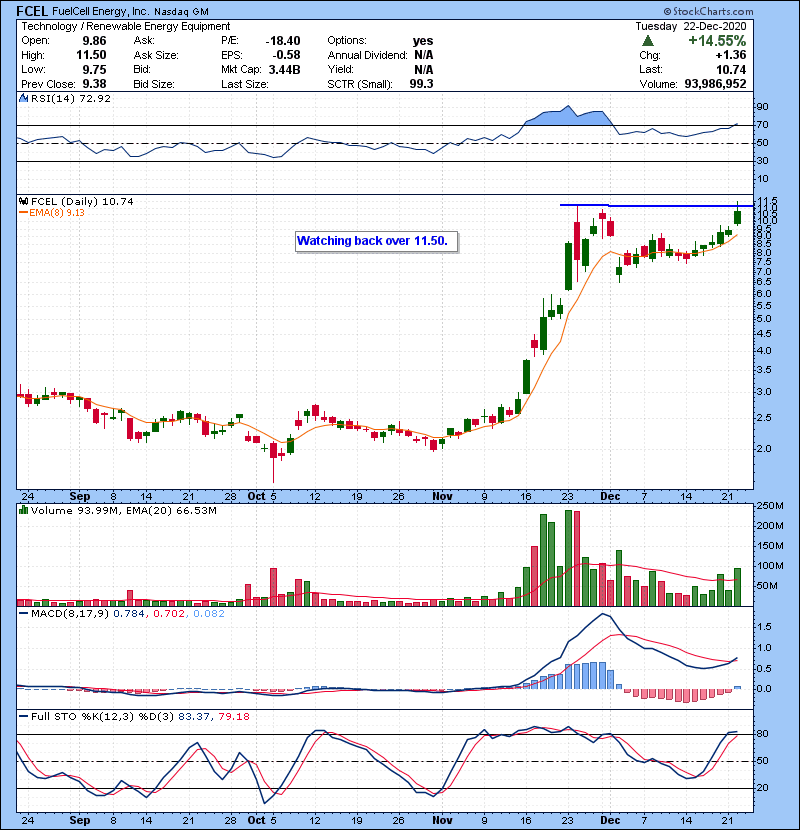Click the blue horizontal resistance line at 11.50
The image size is (800, 830).
tap(657, 205)
